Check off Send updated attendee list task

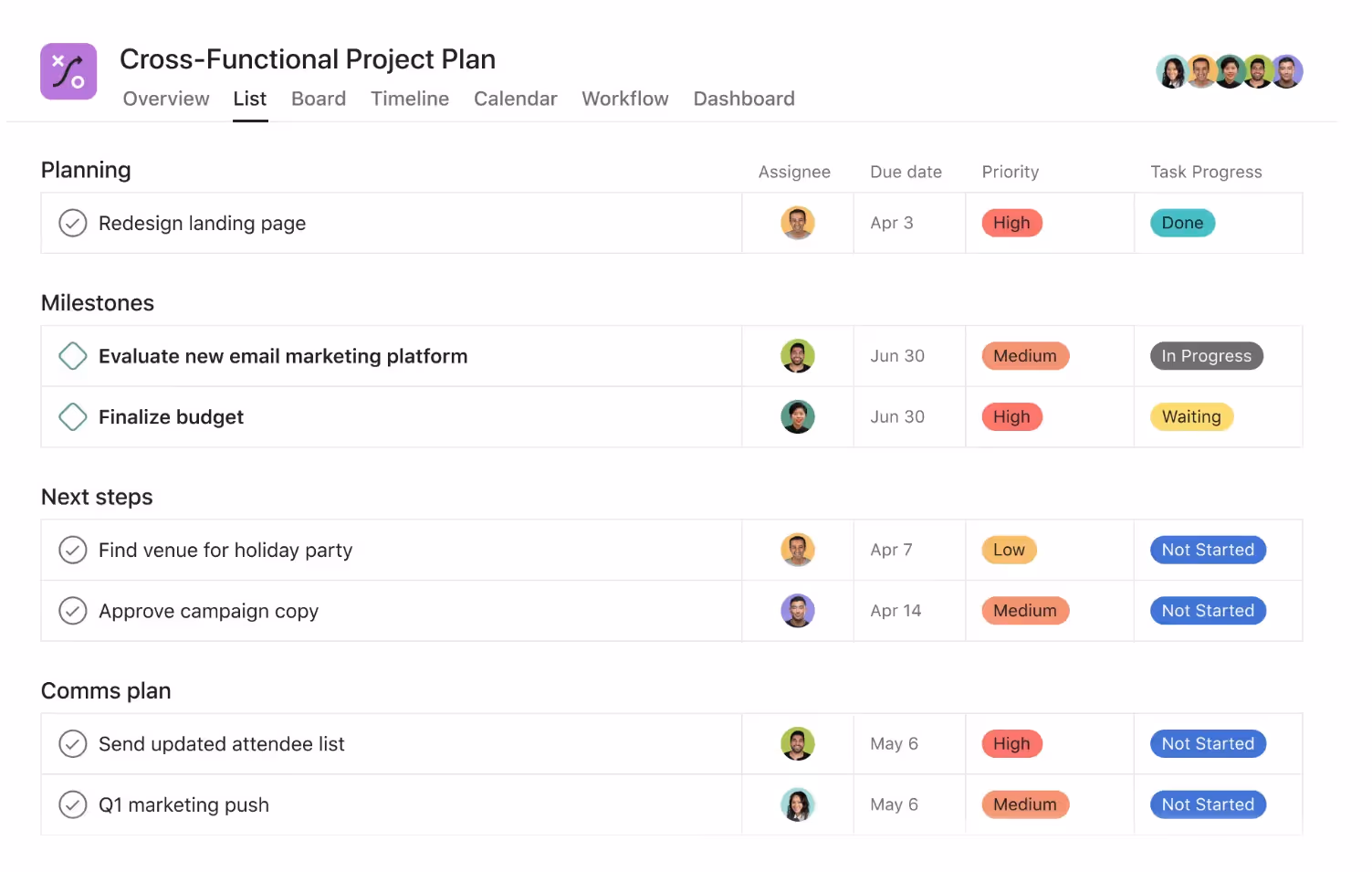pyautogui.click(x=73, y=744)
